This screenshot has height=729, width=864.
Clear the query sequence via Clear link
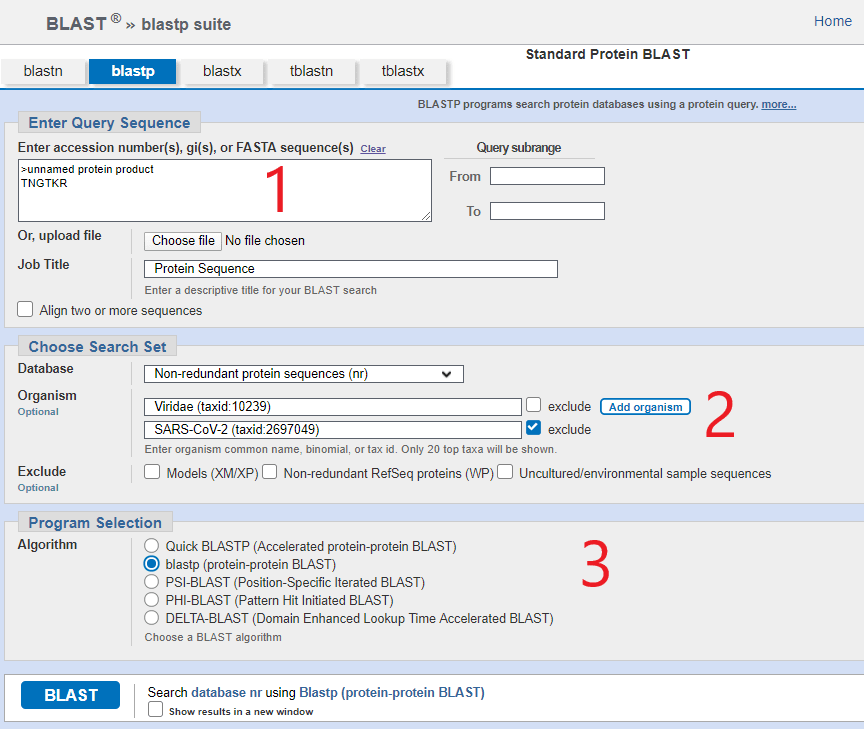373,149
